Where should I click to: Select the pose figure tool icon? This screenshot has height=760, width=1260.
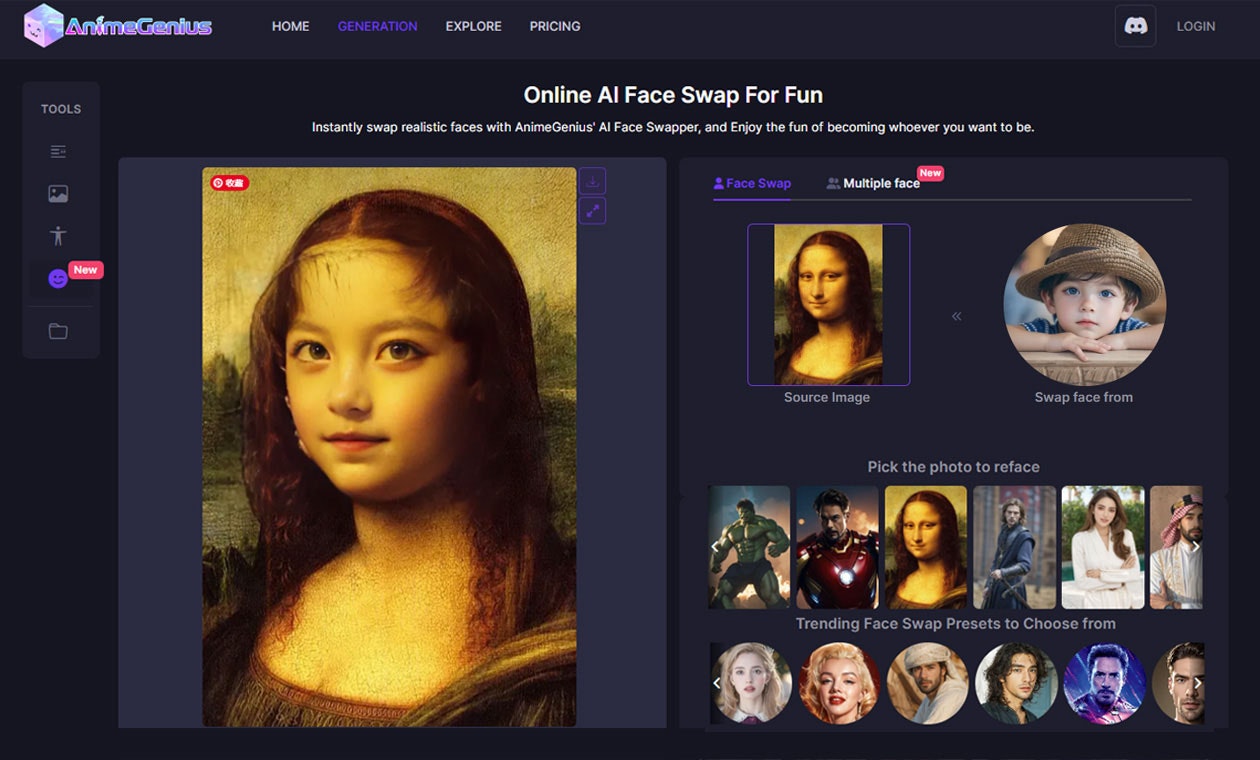pyautogui.click(x=58, y=236)
